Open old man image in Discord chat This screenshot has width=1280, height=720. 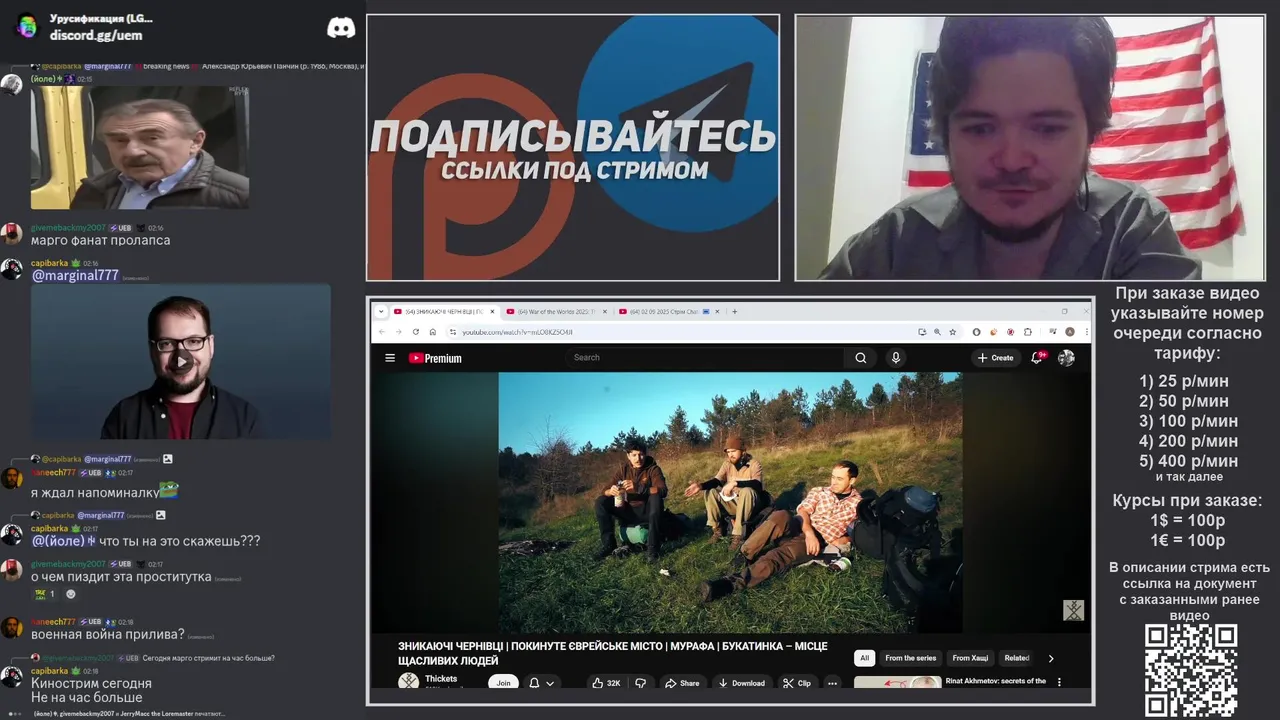pos(140,147)
